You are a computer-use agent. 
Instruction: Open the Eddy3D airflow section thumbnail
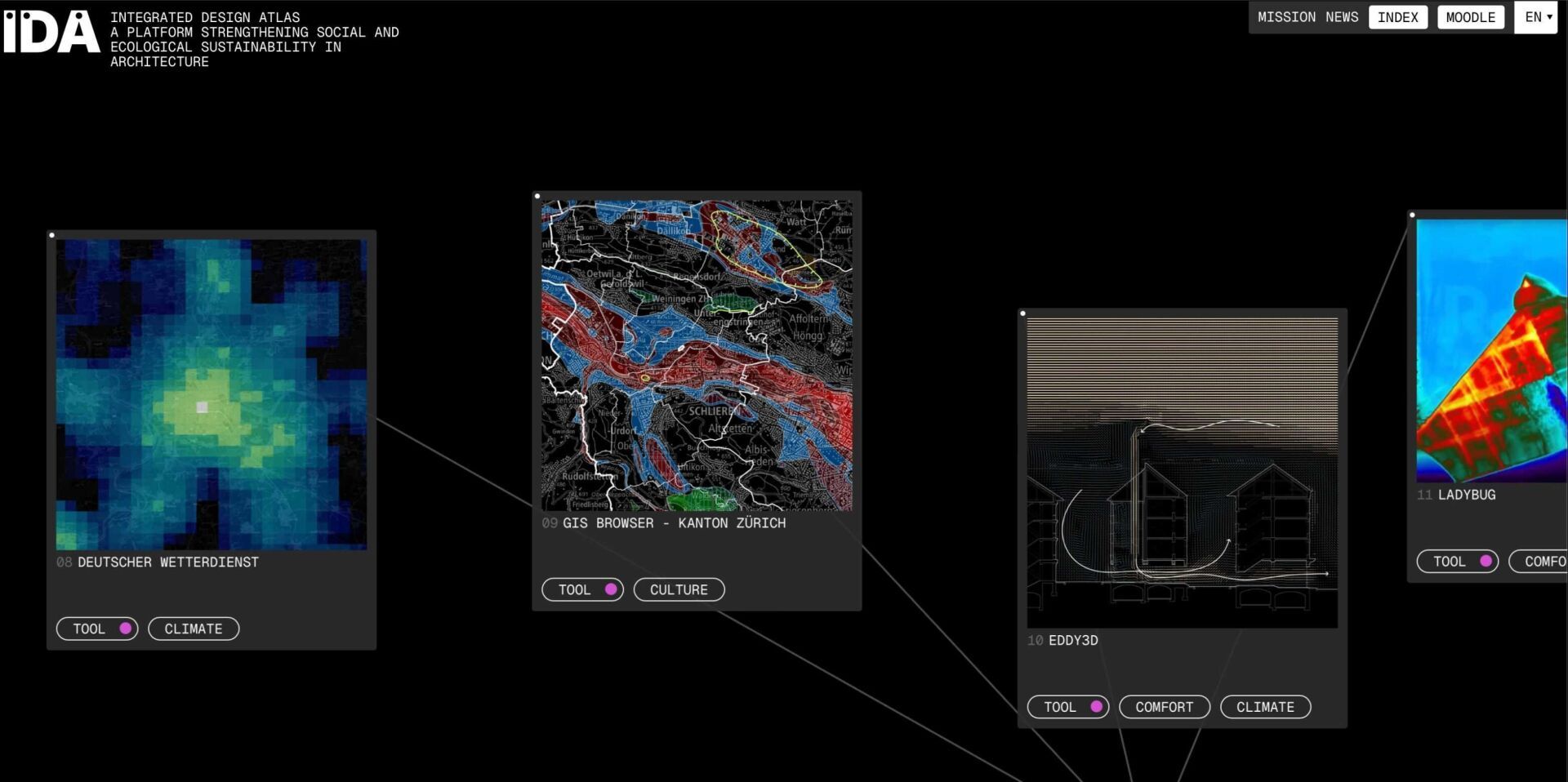(1182, 473)
